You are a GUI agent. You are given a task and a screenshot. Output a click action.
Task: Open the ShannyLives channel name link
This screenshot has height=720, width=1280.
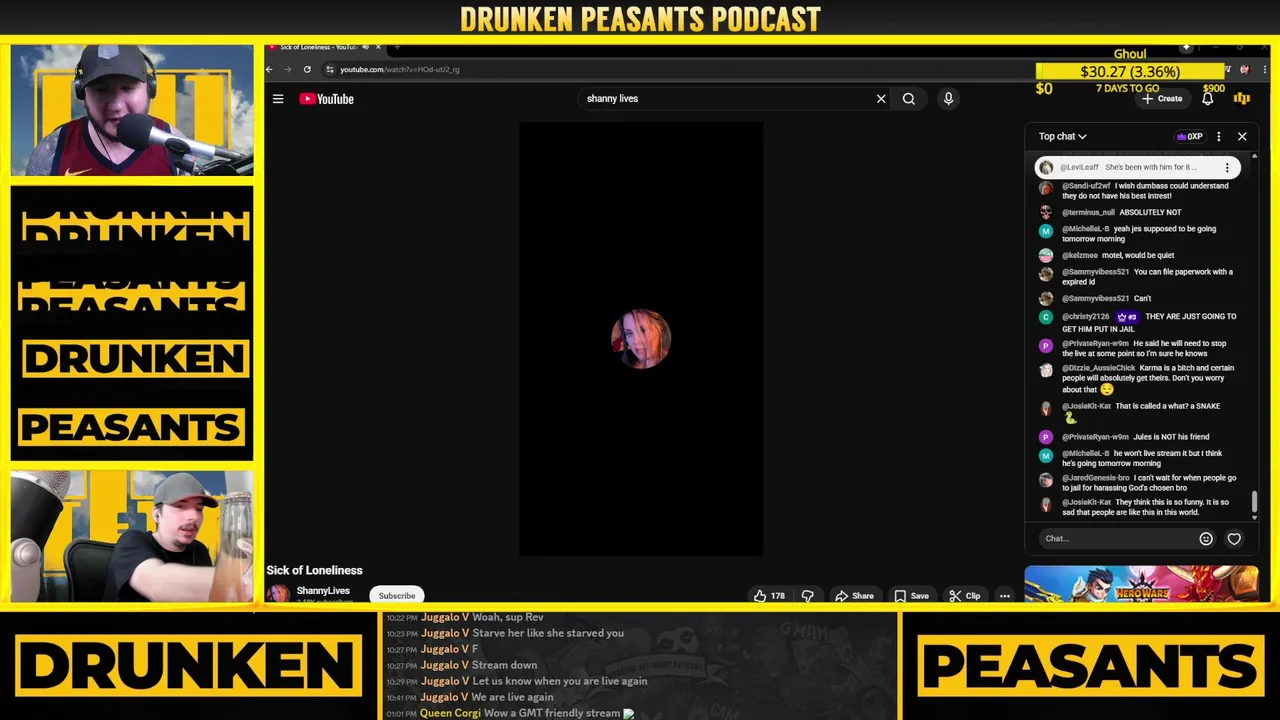(323, 591)
